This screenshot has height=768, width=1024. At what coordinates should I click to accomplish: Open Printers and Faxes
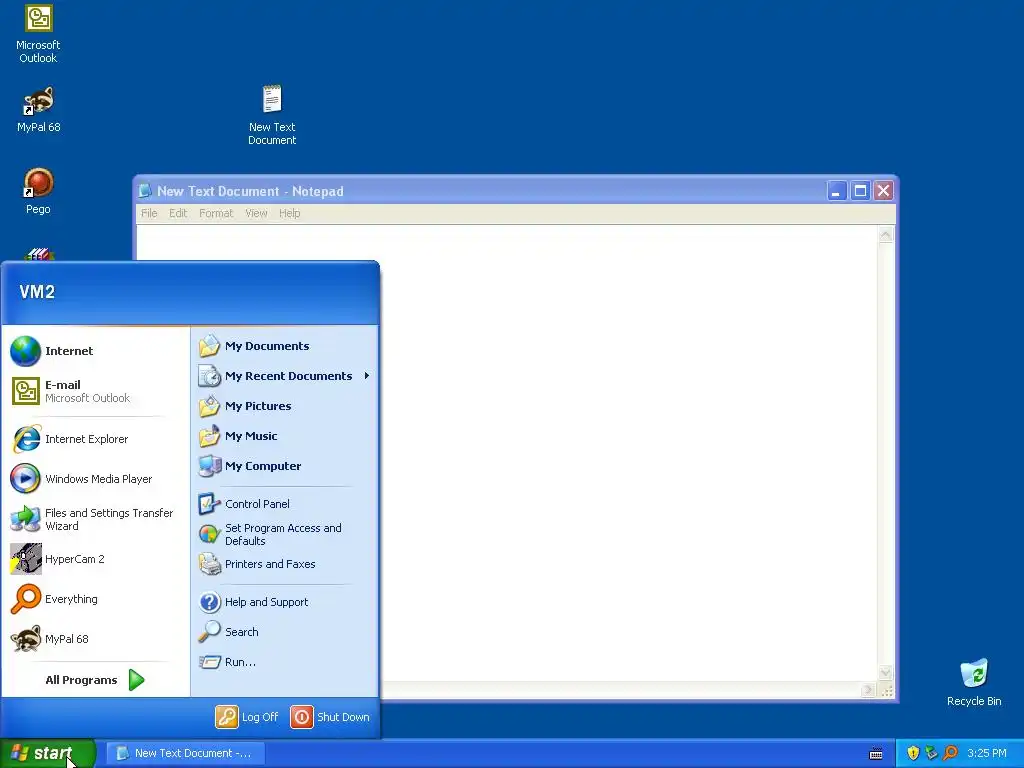point(285,564)
